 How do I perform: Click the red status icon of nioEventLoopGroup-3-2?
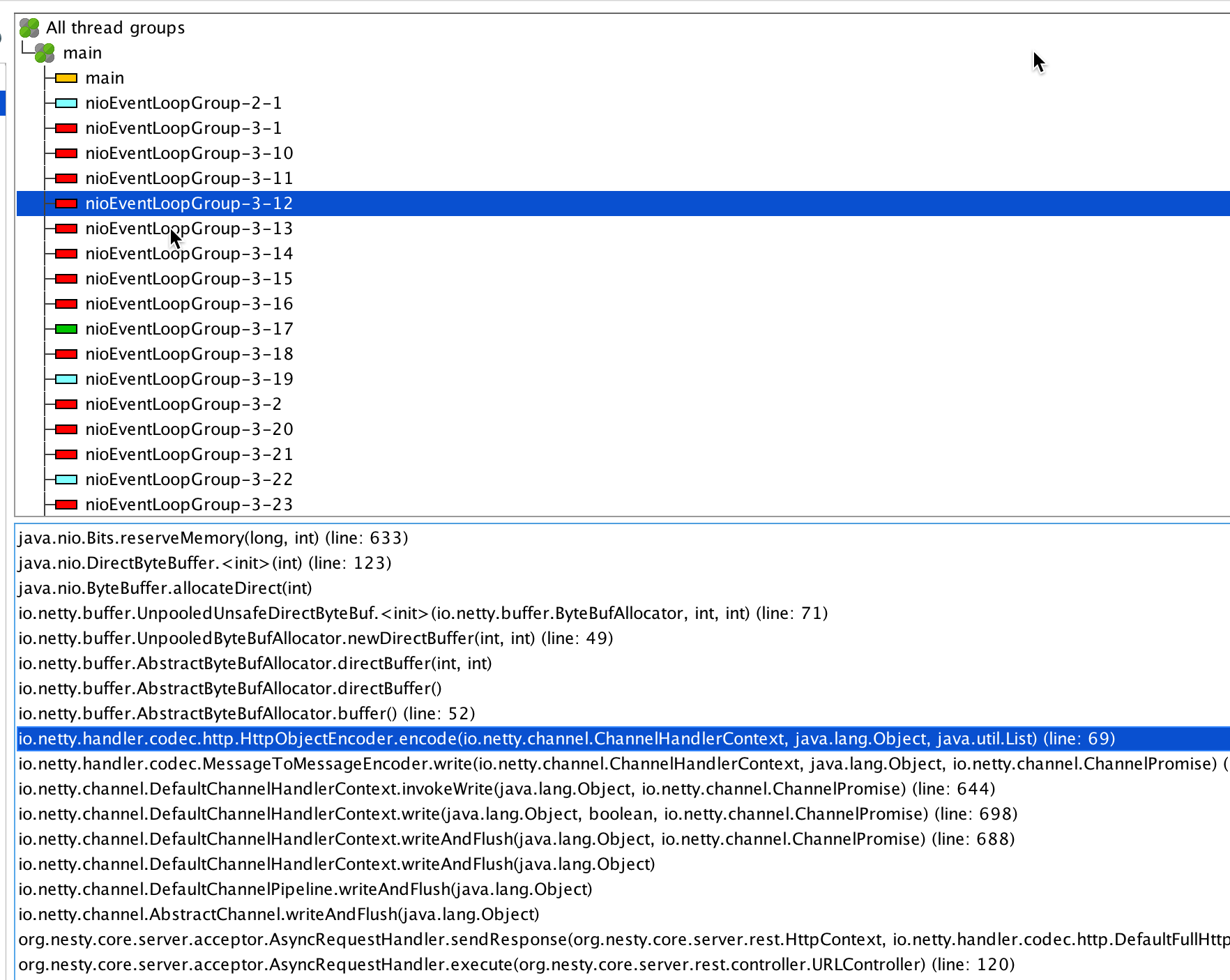click(66, 404)
